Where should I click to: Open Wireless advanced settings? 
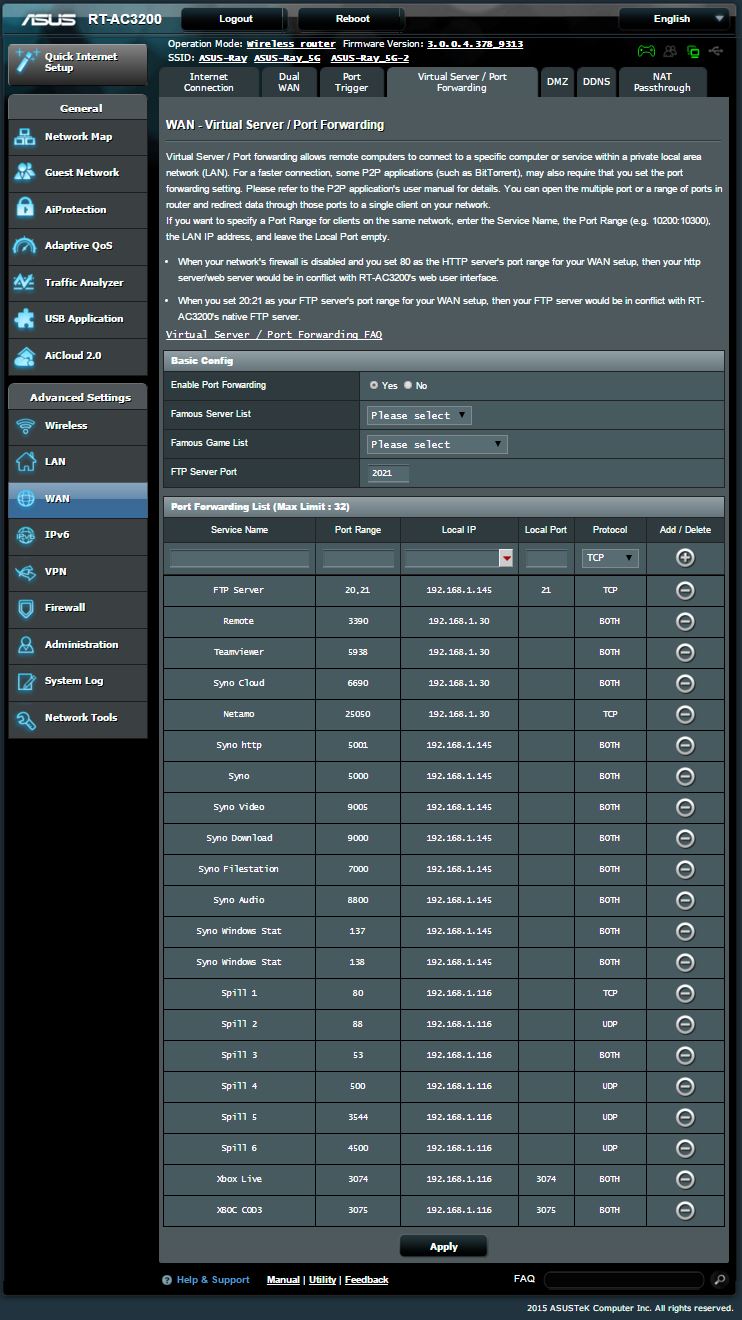coord(78,426)
